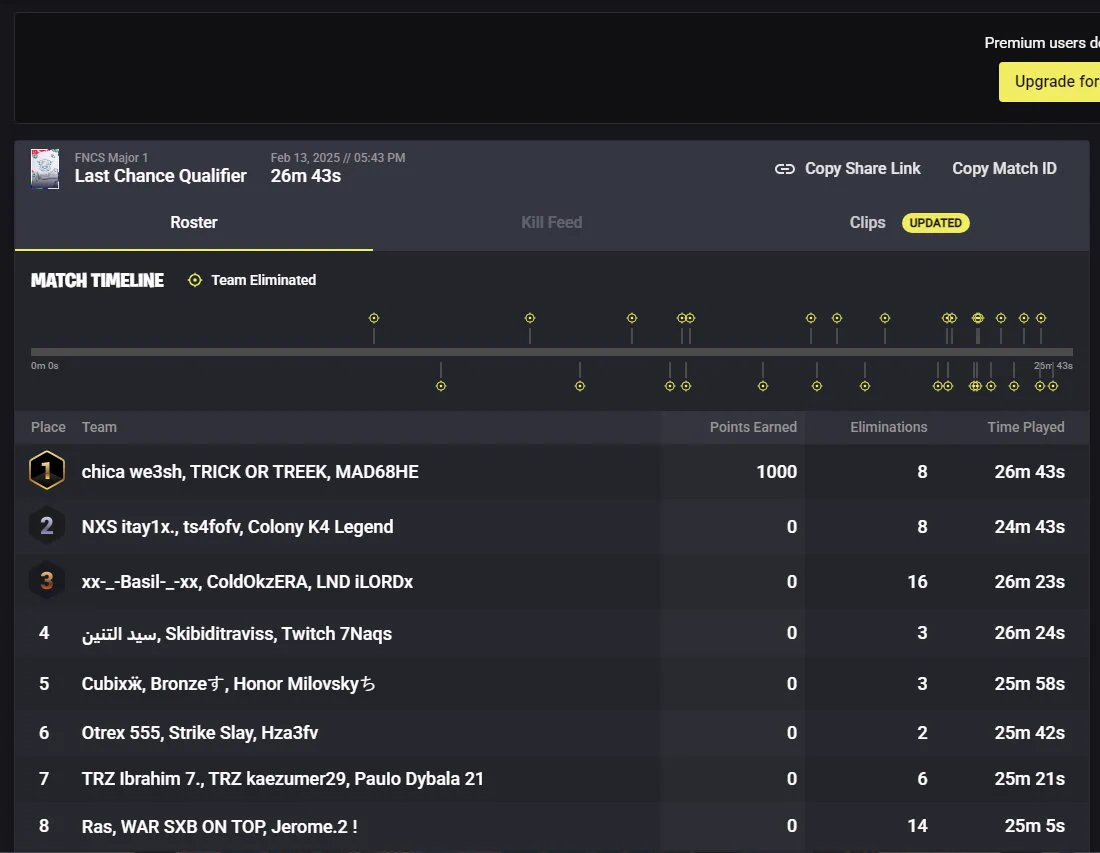
Task: Click the 24m 43s time played value
Action: (x=1029, y=527)
